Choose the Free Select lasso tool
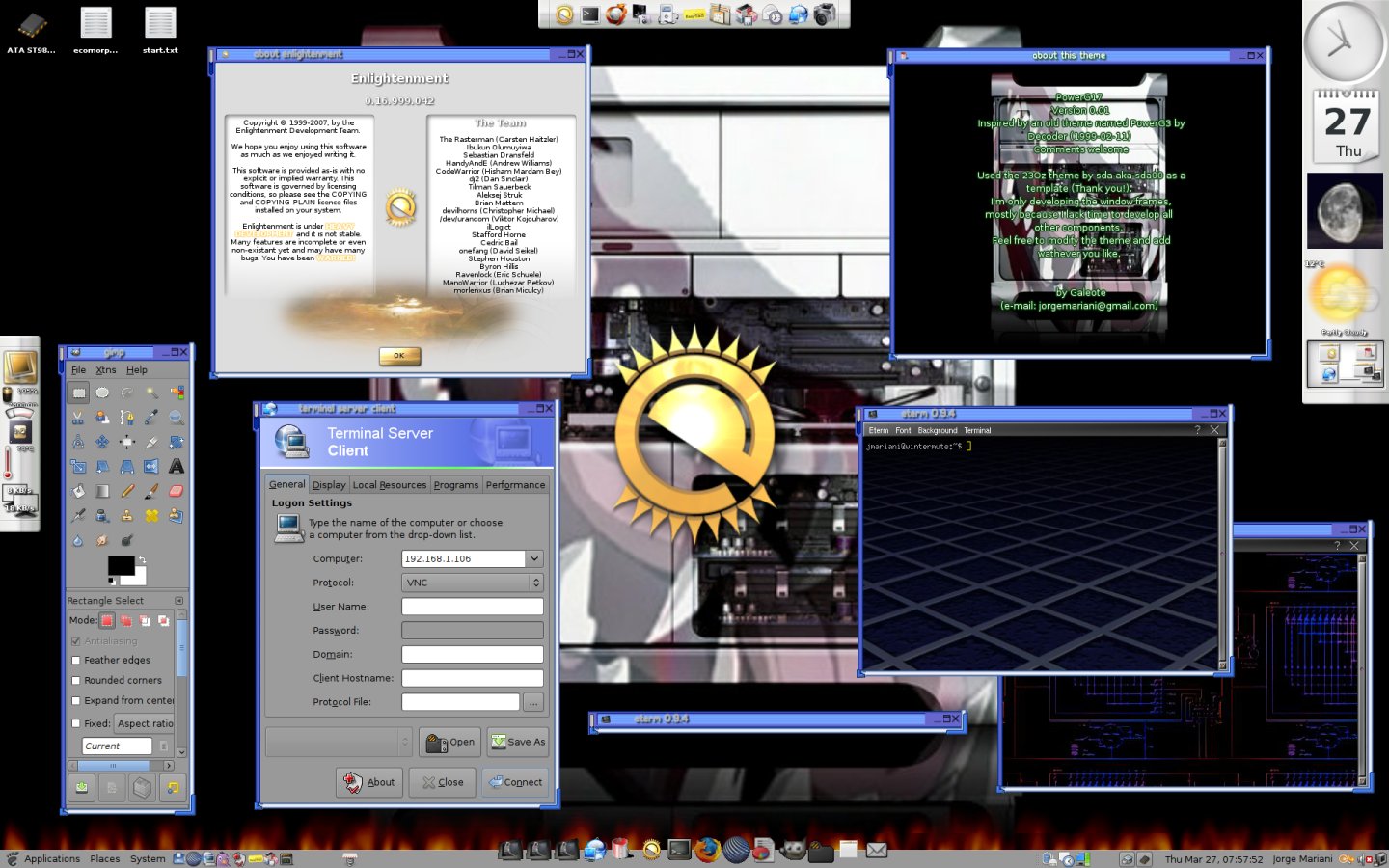Viewport: 1389px width, 868px height. point(127,393)
